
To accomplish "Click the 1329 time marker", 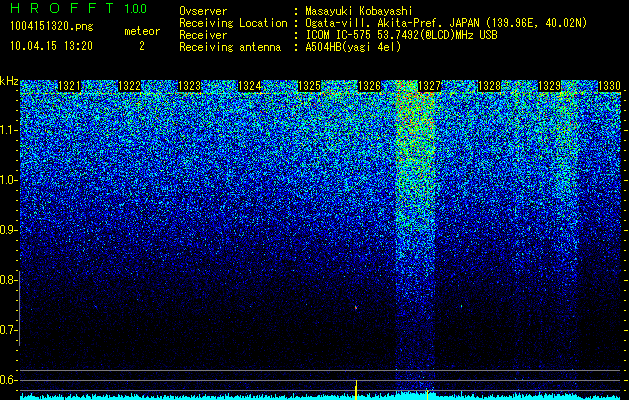I will 549,86.
